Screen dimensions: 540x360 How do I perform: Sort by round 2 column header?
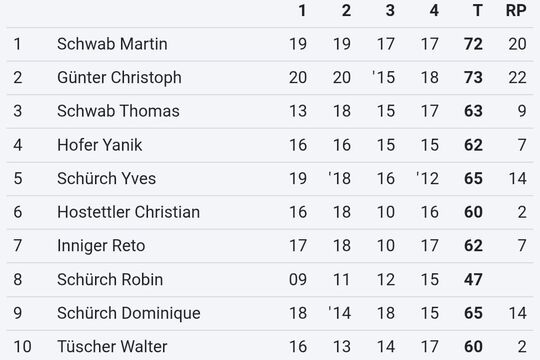click(x=346, y=11)
